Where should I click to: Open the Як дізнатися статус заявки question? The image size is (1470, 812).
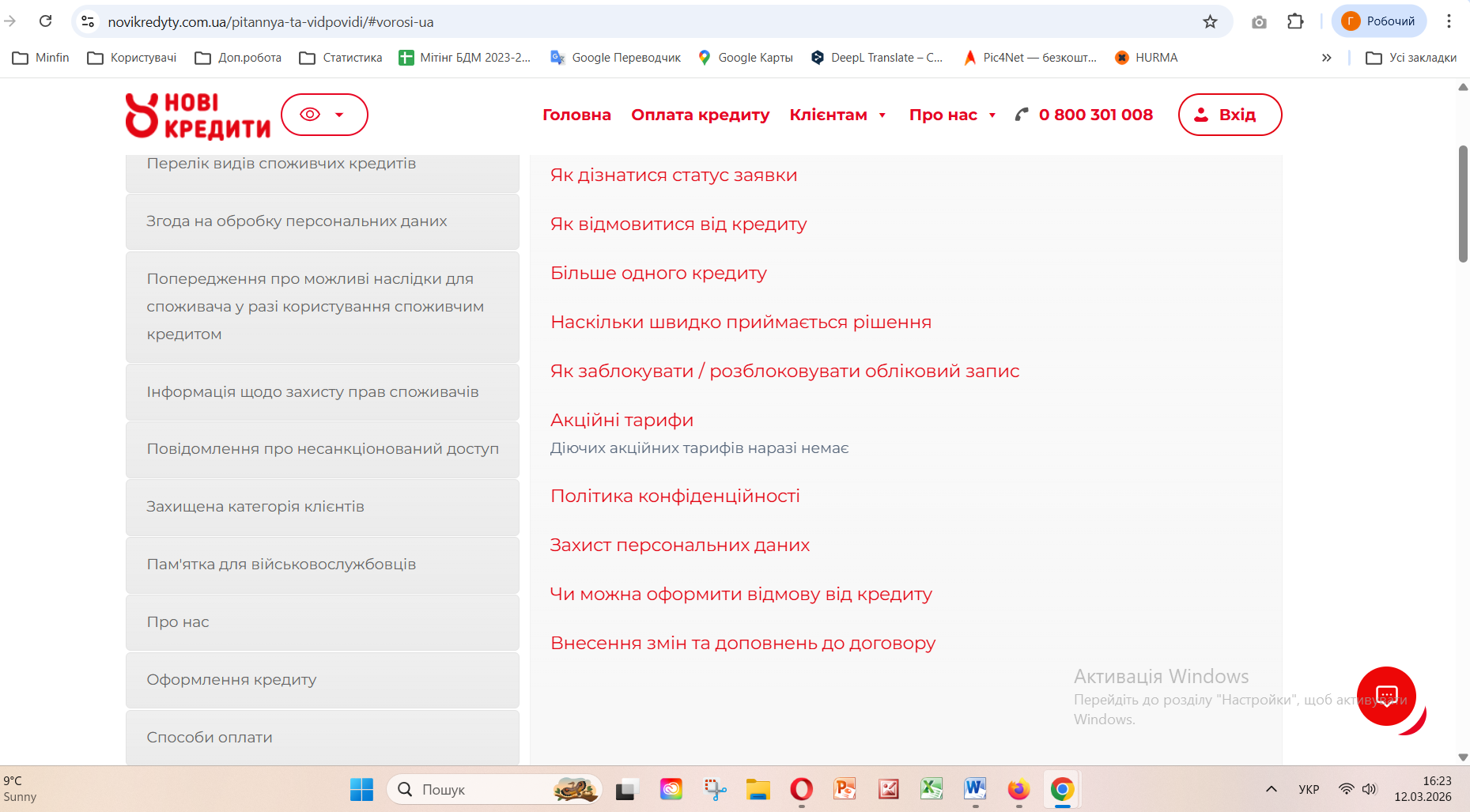click(674, 175)
